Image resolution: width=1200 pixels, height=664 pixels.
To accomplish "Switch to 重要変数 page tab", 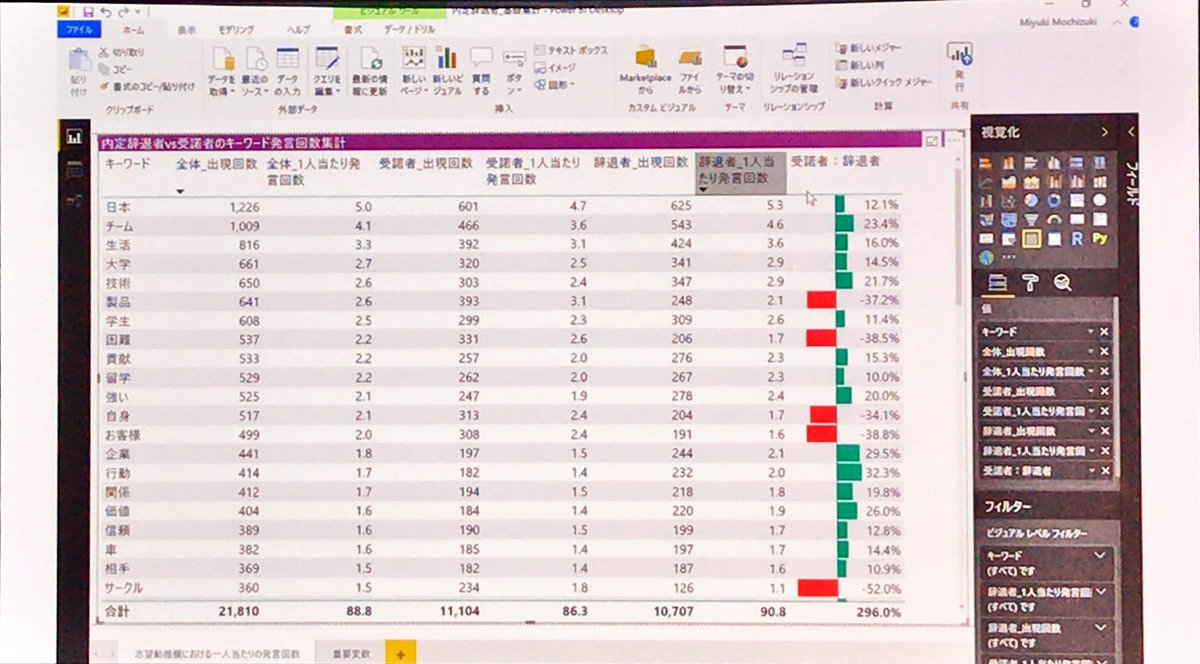I will coord(351,653).
